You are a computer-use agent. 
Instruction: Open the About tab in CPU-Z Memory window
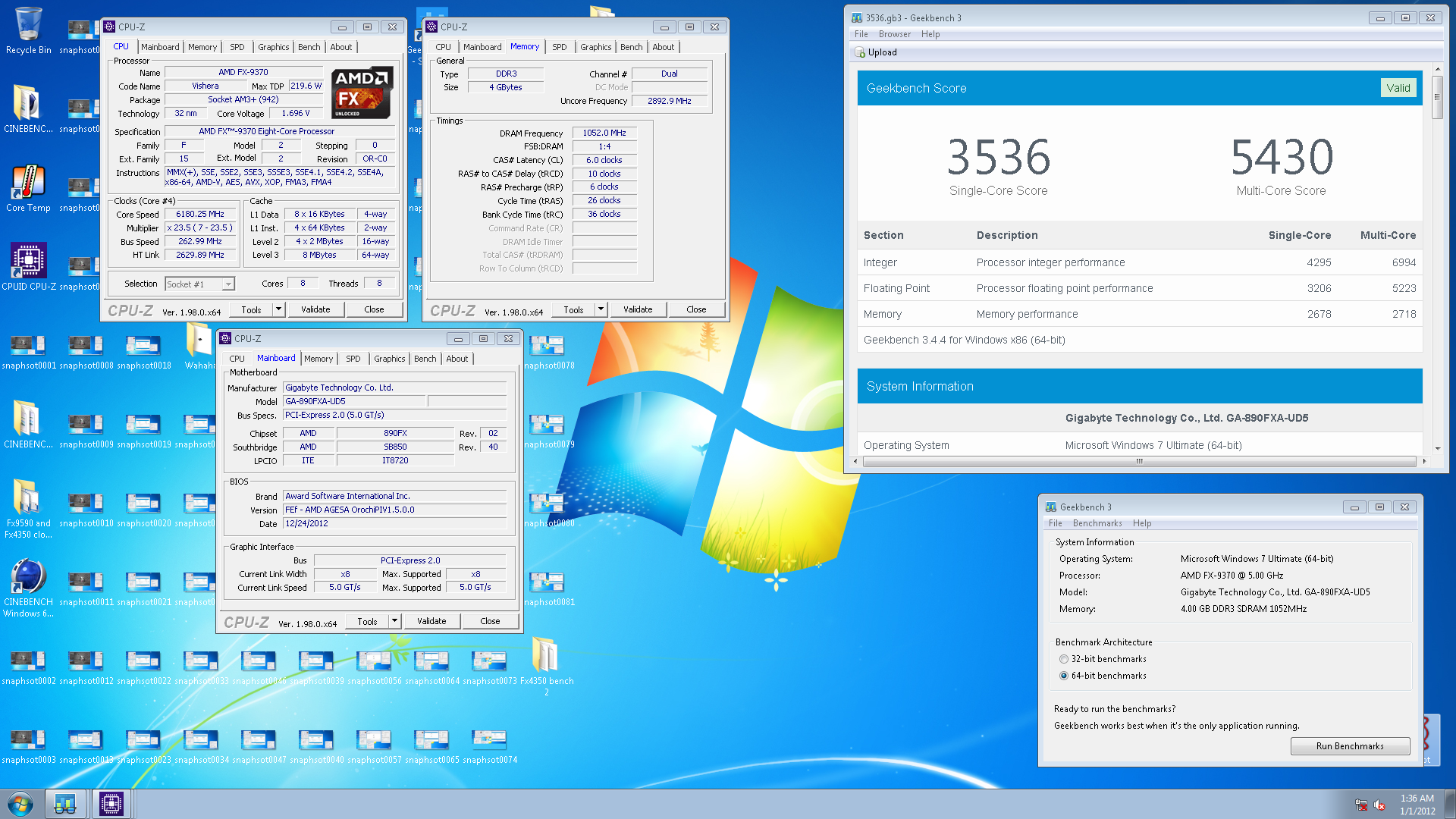pos(663,47)
